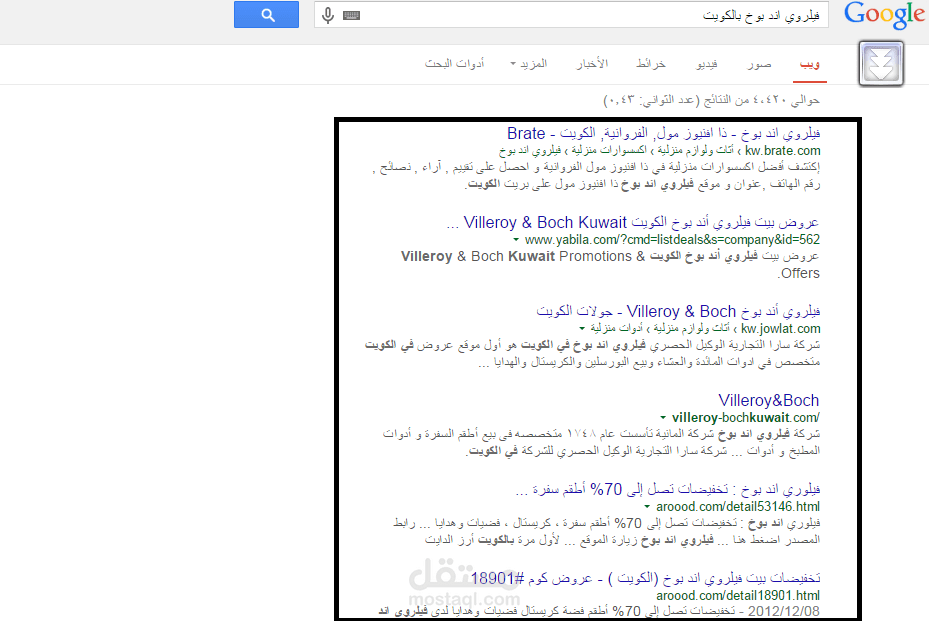The image size is (929, 621).
Task: Switch to the فيديو (Videos) tab
Action: point(706,63)
